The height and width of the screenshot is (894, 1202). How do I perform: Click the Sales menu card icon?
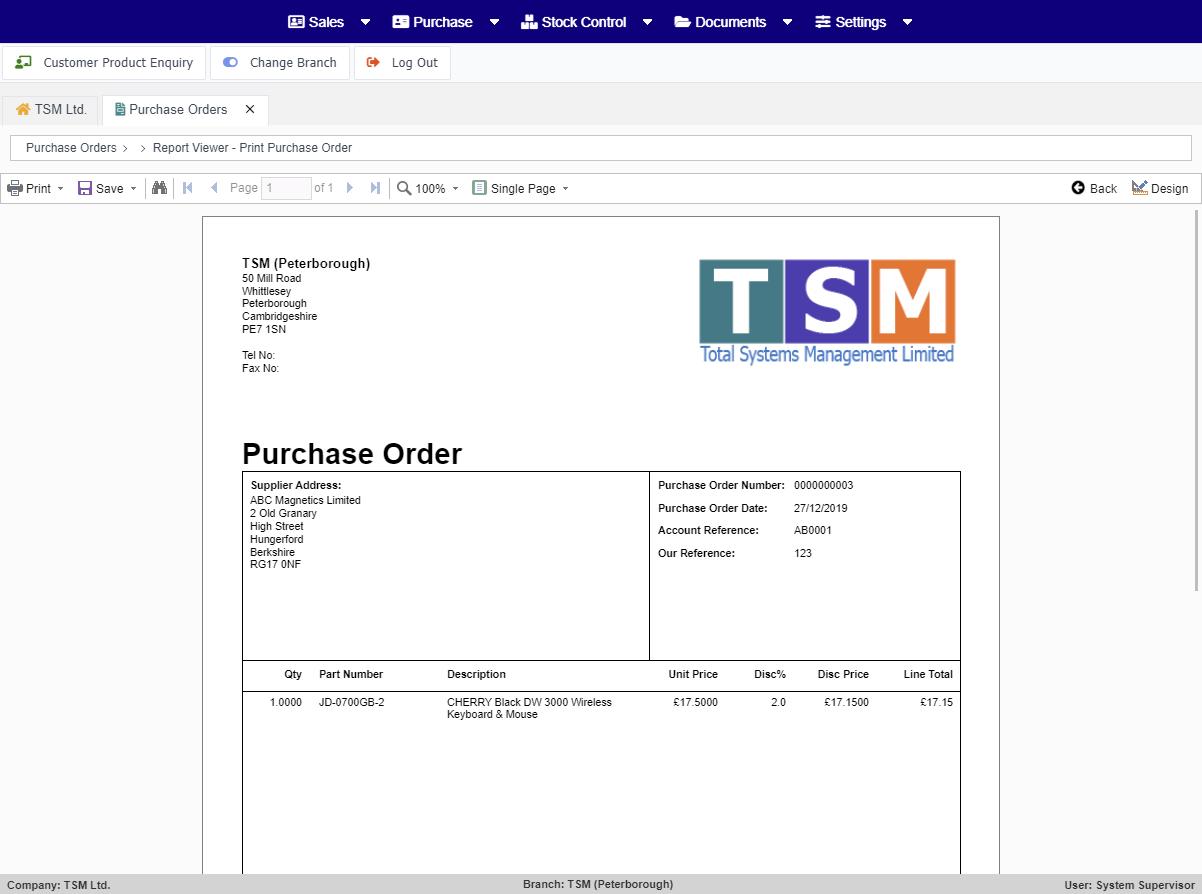[x=296, y=22]
